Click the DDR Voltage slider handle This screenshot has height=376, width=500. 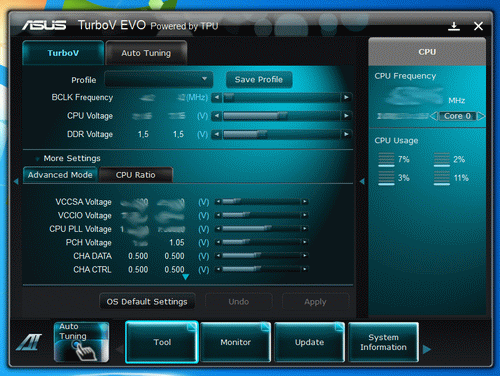point(262,134)
